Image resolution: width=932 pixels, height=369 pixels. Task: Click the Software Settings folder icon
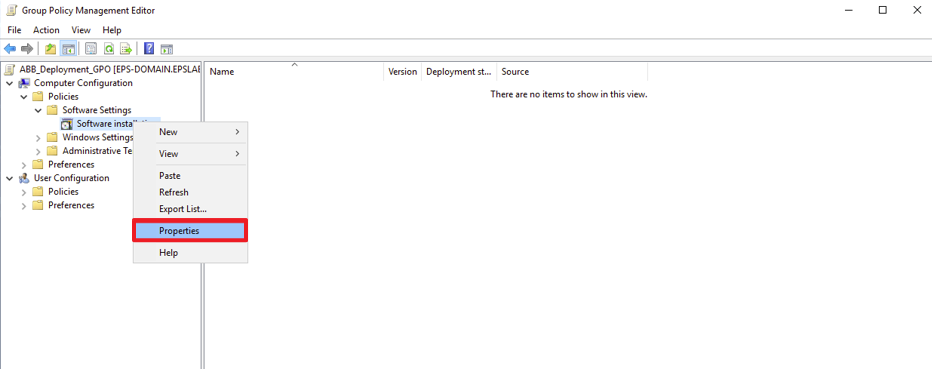coord(53,110)
